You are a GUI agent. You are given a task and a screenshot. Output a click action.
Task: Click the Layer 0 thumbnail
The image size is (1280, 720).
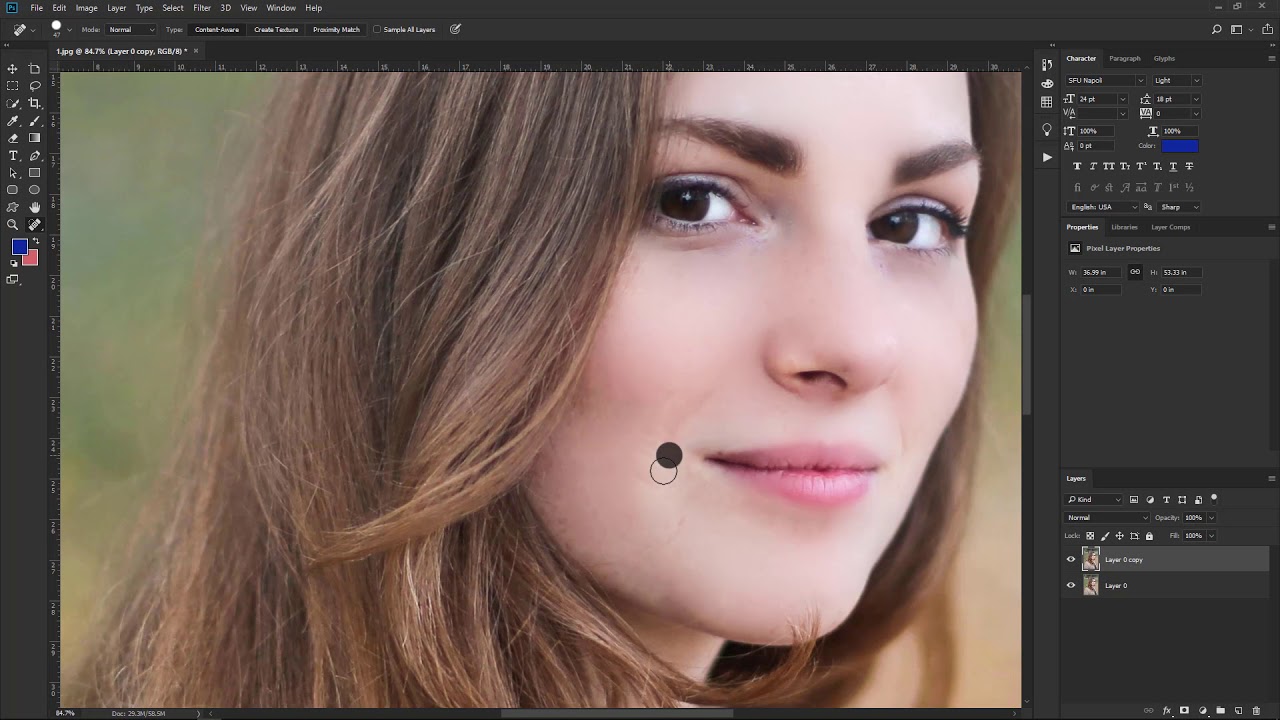click(x=1090, y=586)
